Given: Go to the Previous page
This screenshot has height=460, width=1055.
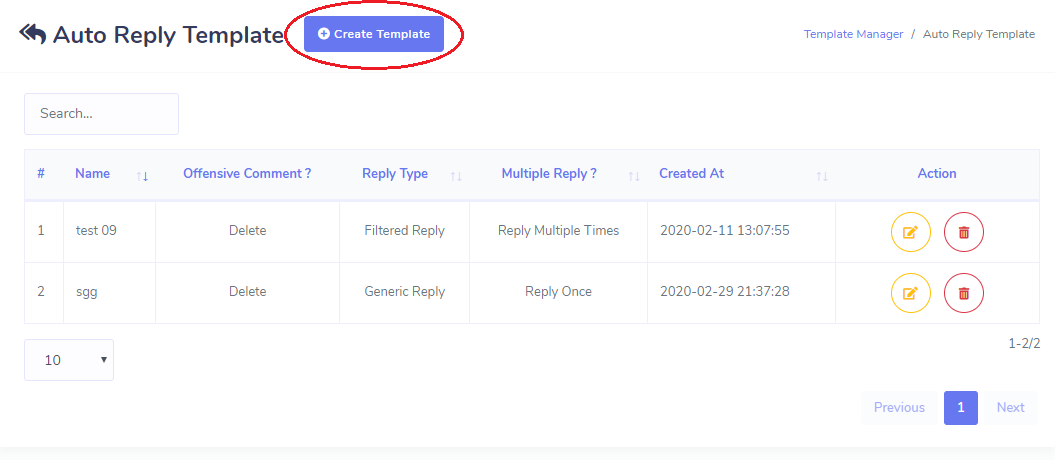Looking at the screenshot, I should pos(899,408).
